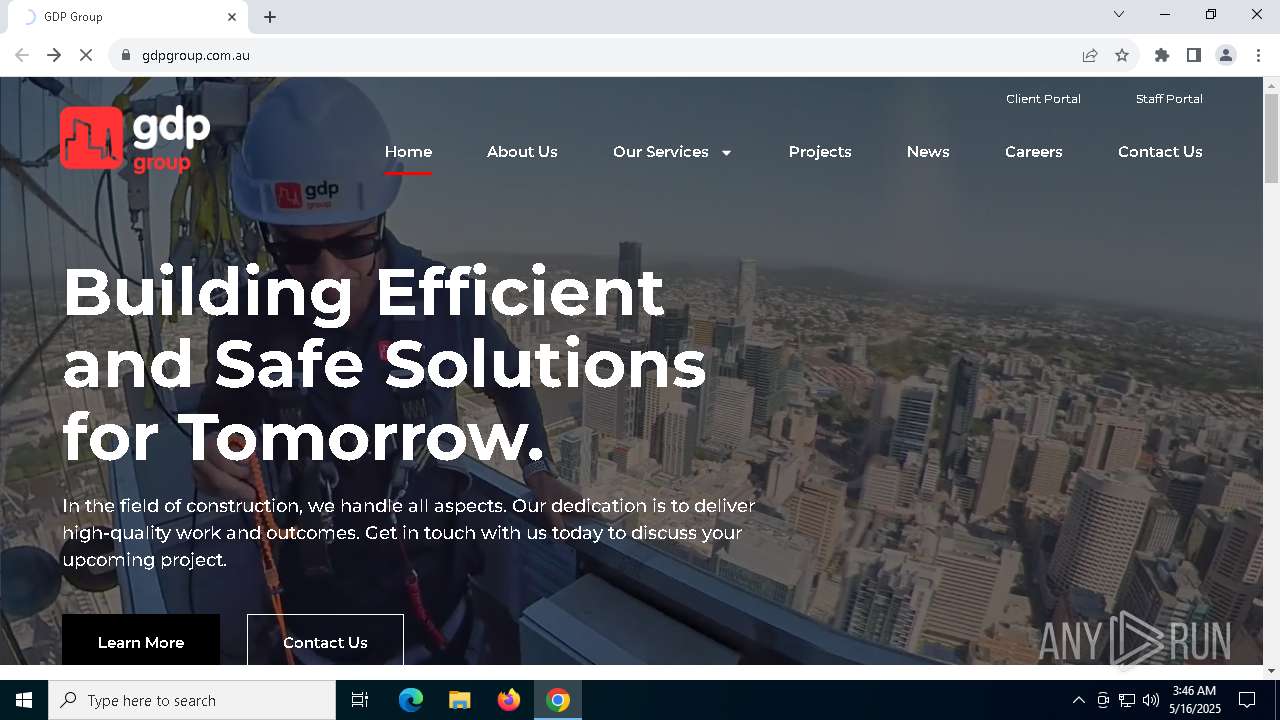The height and width of the screenshot is (720, 1280).
Task: Go back to previous page
Action: (x=22, y=55)
